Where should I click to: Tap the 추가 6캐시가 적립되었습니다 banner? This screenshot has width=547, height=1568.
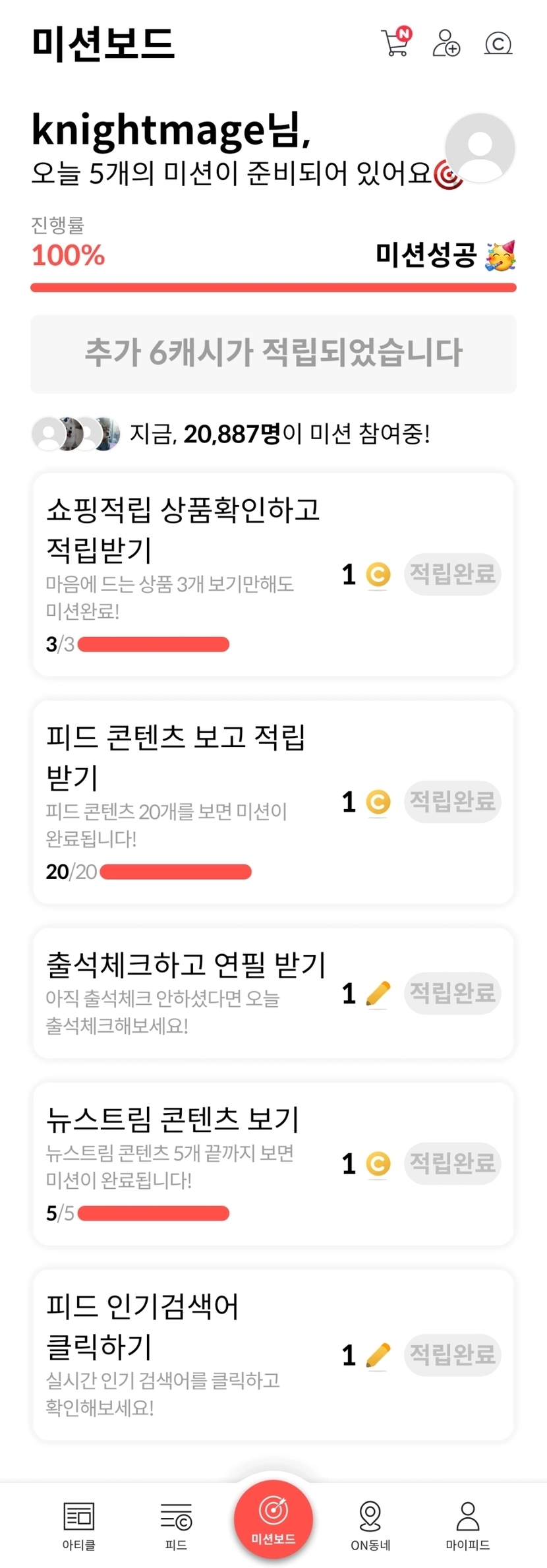(x=273, y=353)
